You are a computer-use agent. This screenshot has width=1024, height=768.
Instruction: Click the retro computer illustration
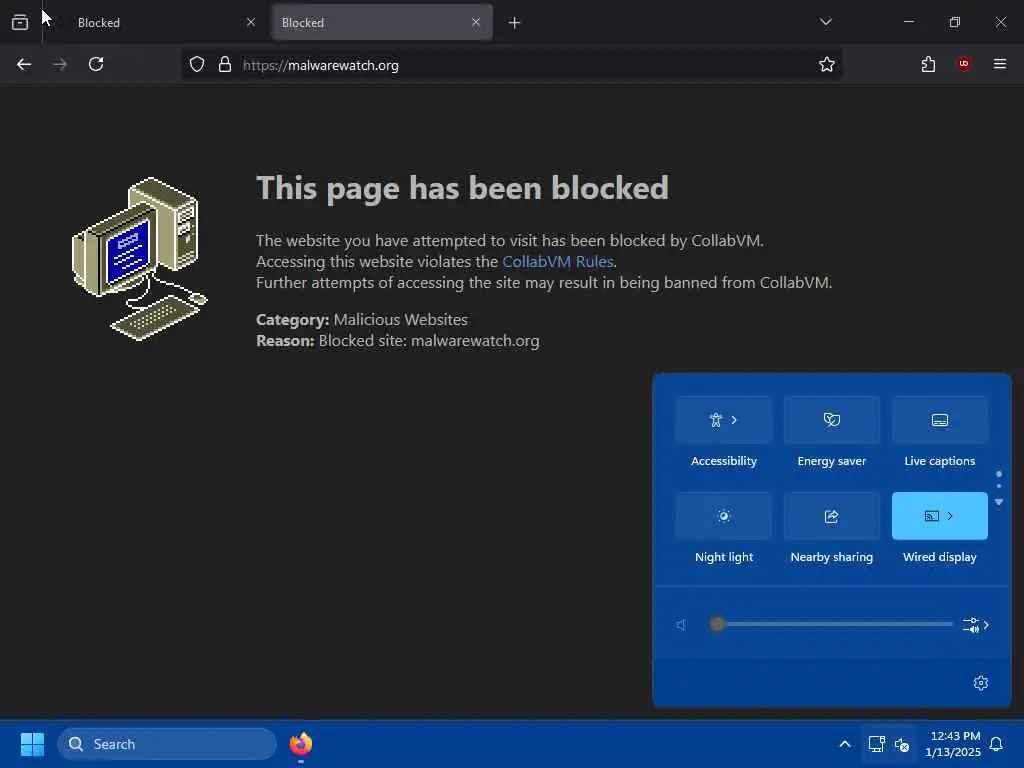[140, 259]
